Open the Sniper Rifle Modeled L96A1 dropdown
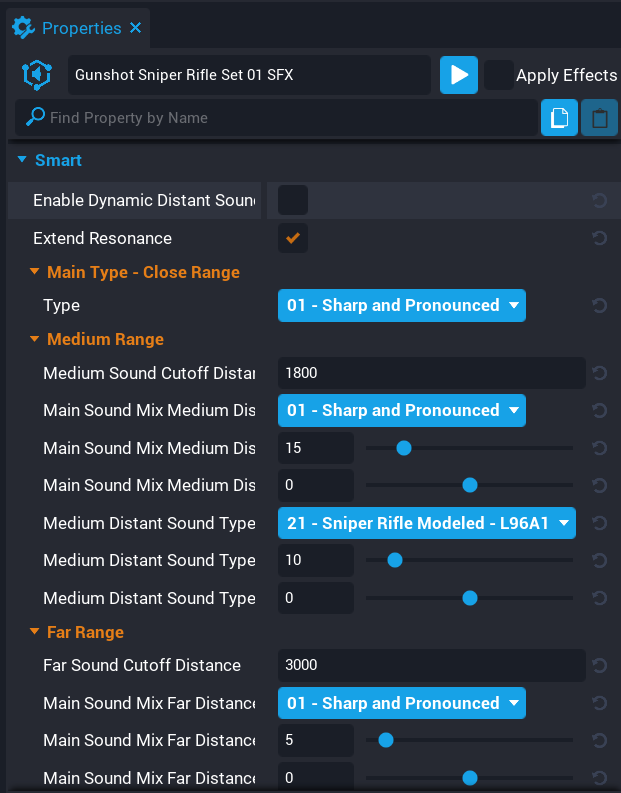Viewport: 621px width, 793px height. (x=426, y=523)
